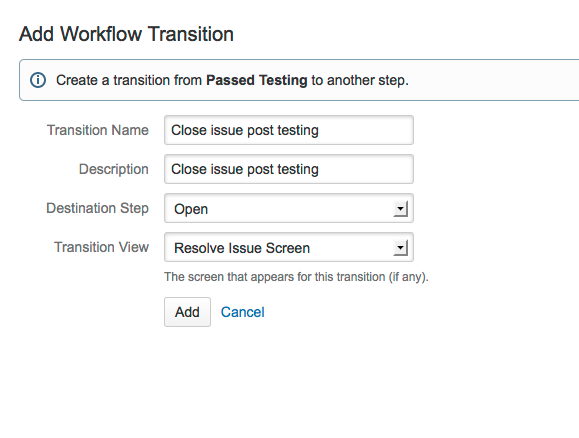Click the bold Passed Testing text
The image size is (579, 438).
[257, 80]
